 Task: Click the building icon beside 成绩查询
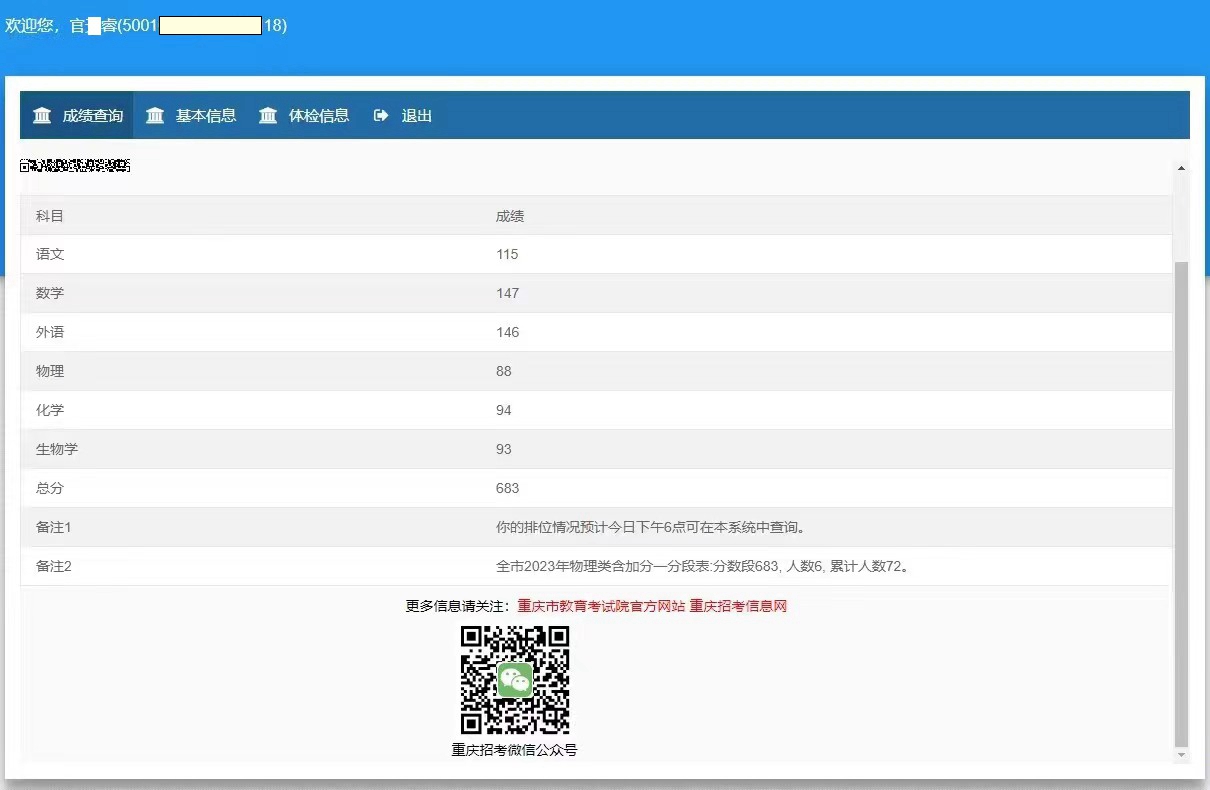coord(42,116)
